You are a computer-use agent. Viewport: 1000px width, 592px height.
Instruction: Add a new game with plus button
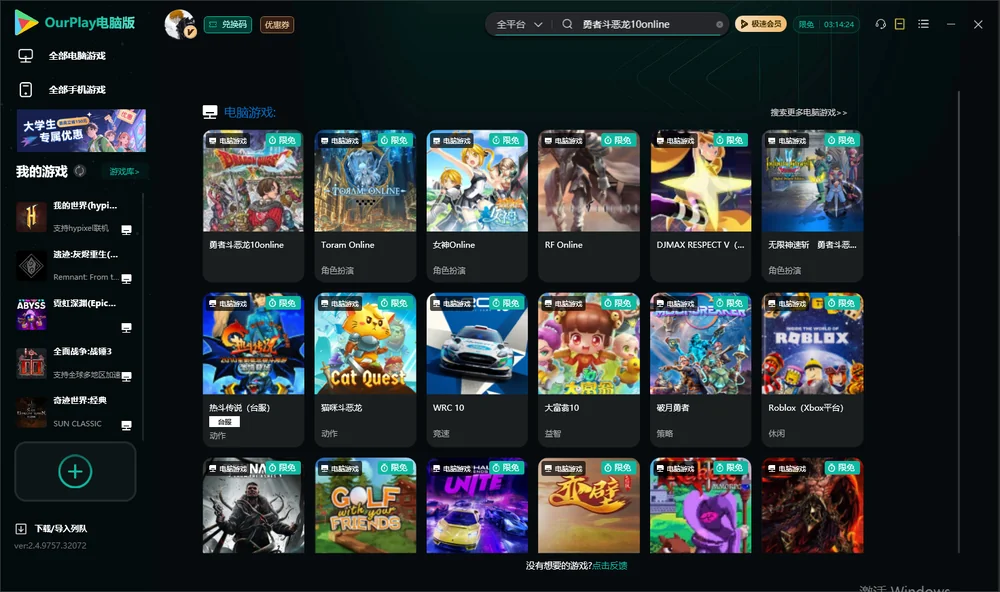75,471
